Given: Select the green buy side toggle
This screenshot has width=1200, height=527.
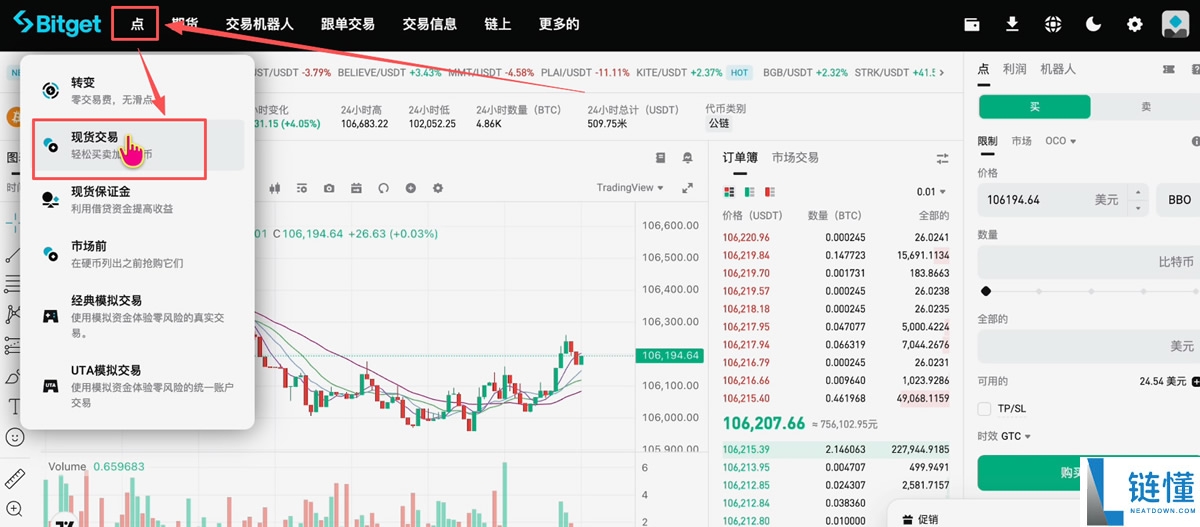Looking at the screenshot, I should coord(1034,106).
